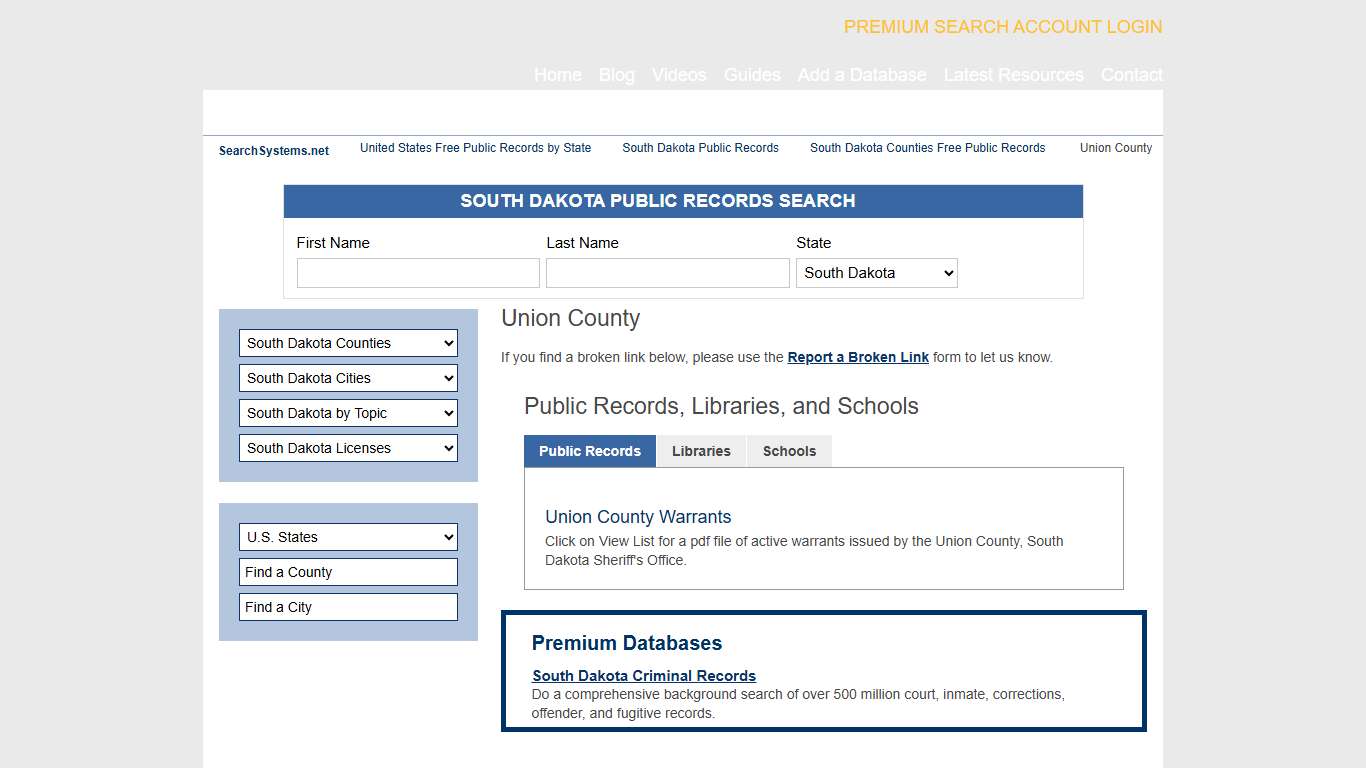This screenshot has height=768, width=1366.
Task: Open the Find a County selector
Action: coord(347,571)
